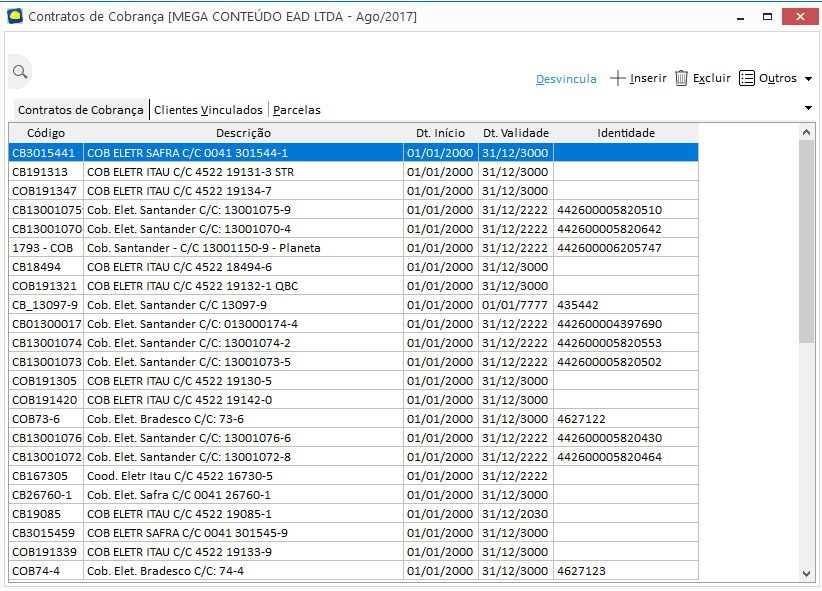Open the Outros dropdown arrow
Screen dimensions: 822x591
point(808,79)
